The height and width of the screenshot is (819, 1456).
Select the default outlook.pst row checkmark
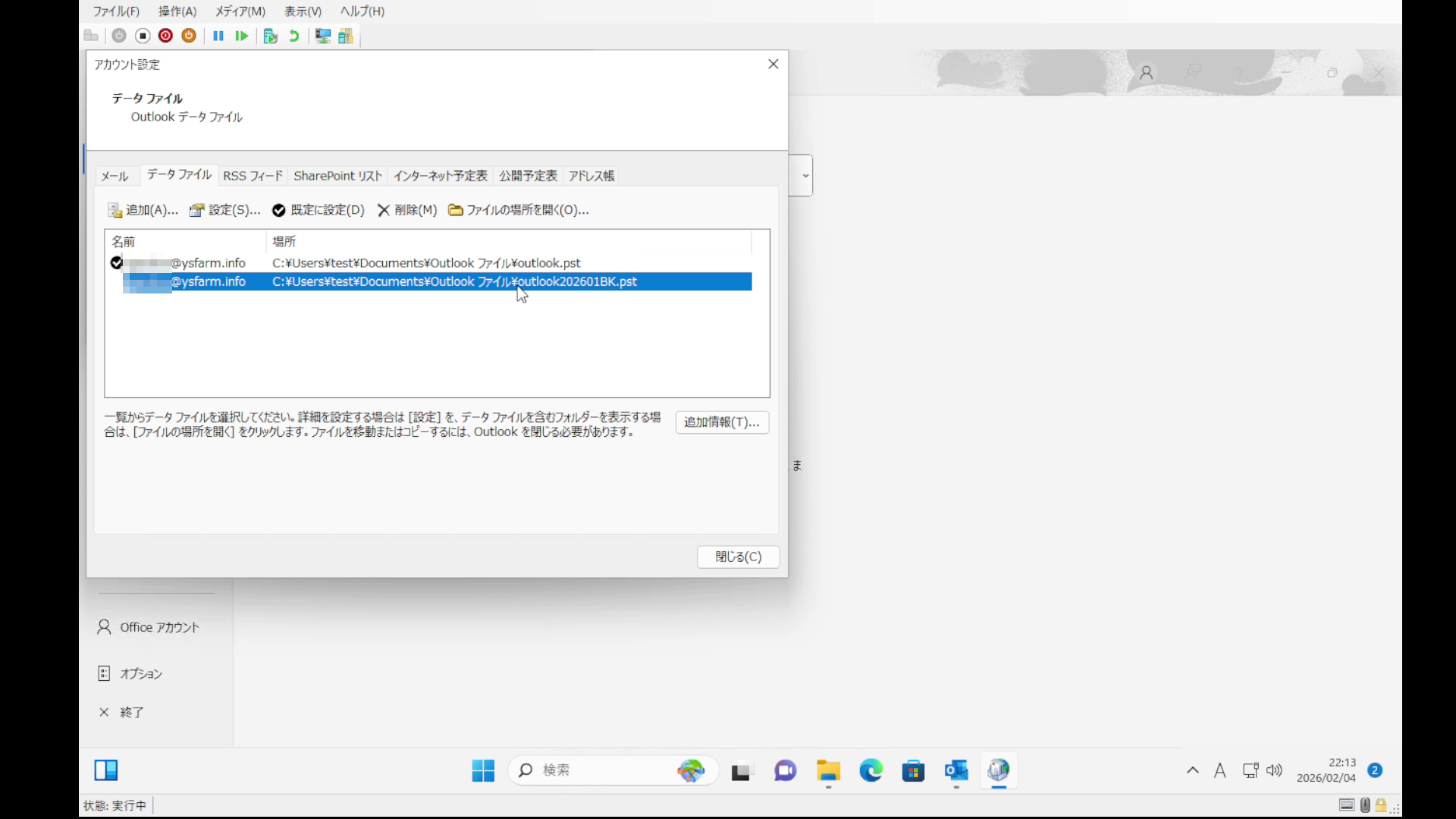click(x=116, y=262)
